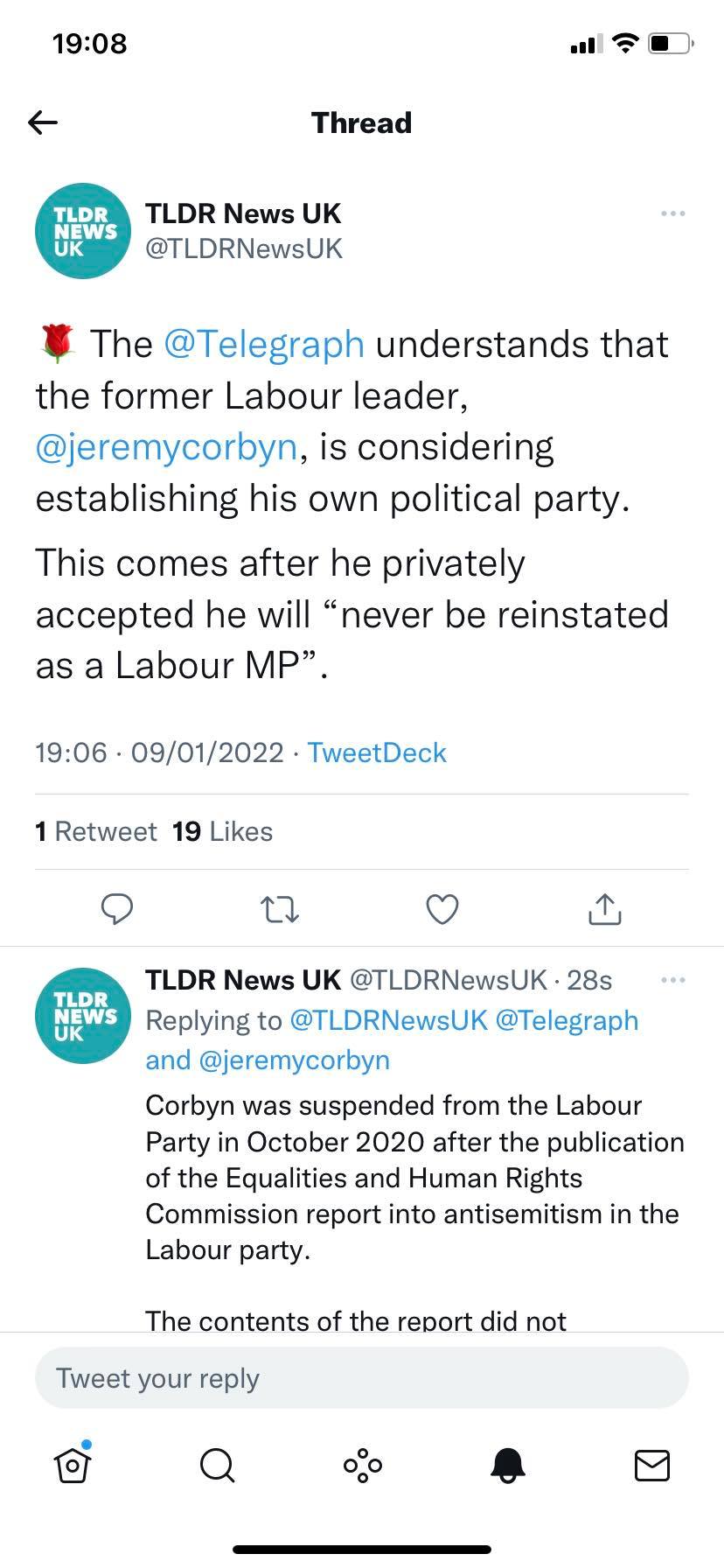Viewport: 724px width, 1568px height.
Task: Tap the TweetDeck source link
Action: 376,752
